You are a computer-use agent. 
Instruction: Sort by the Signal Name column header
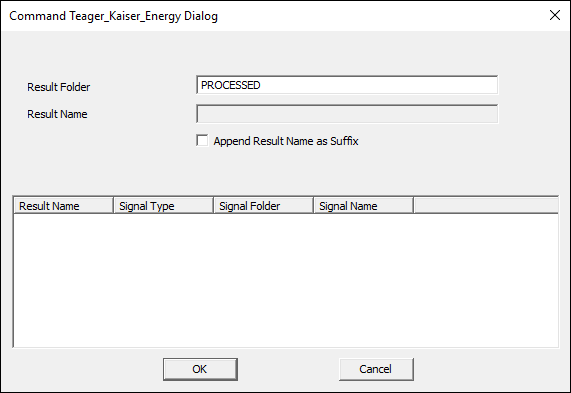[x=364, y=205]
